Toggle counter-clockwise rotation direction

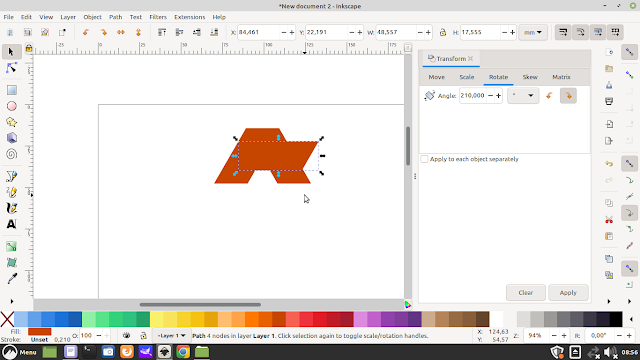click(549, 96)
